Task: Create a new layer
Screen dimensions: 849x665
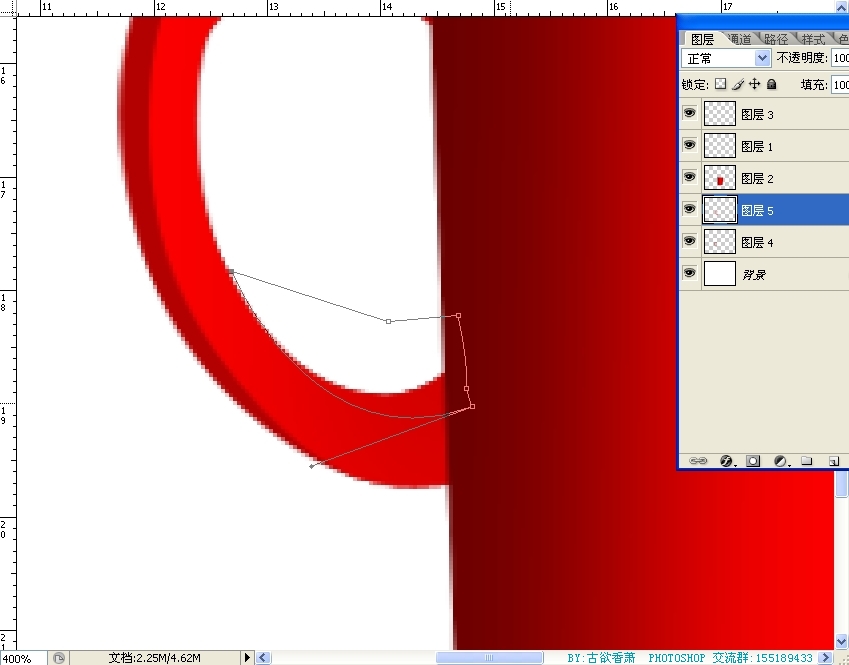Action: click(x=832, y=461)
